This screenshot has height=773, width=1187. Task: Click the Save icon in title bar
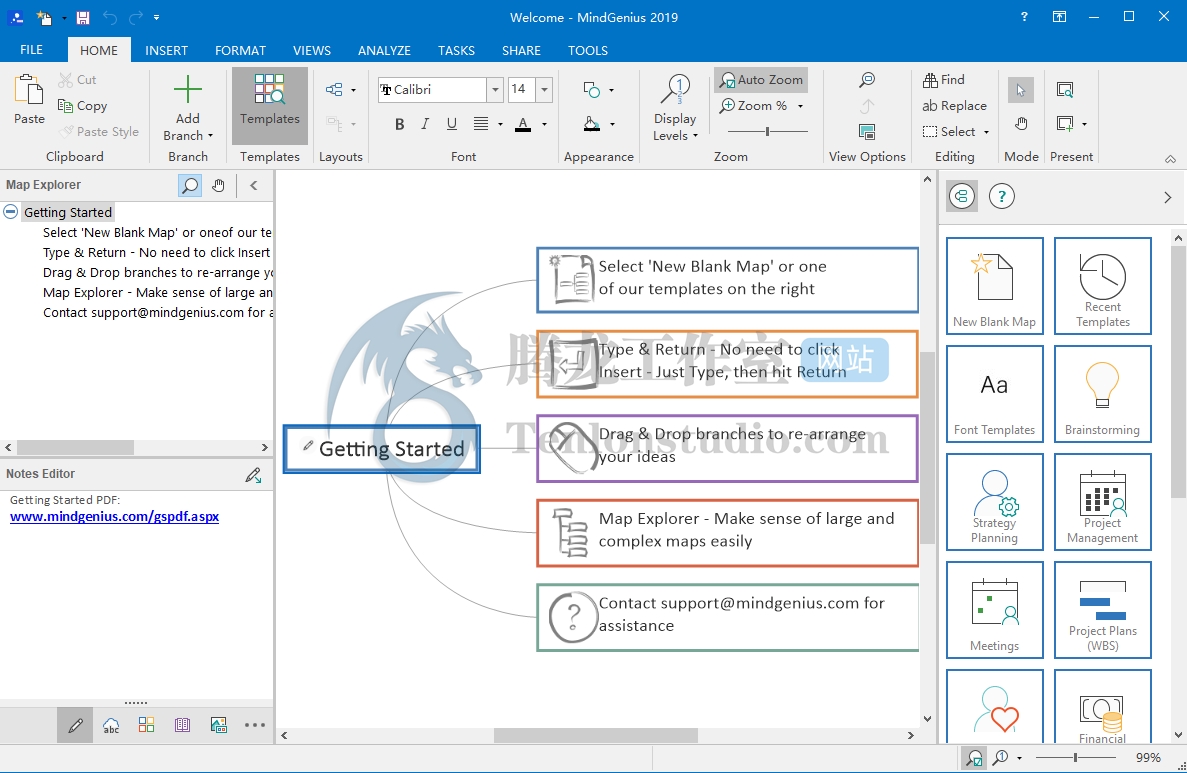83,17
